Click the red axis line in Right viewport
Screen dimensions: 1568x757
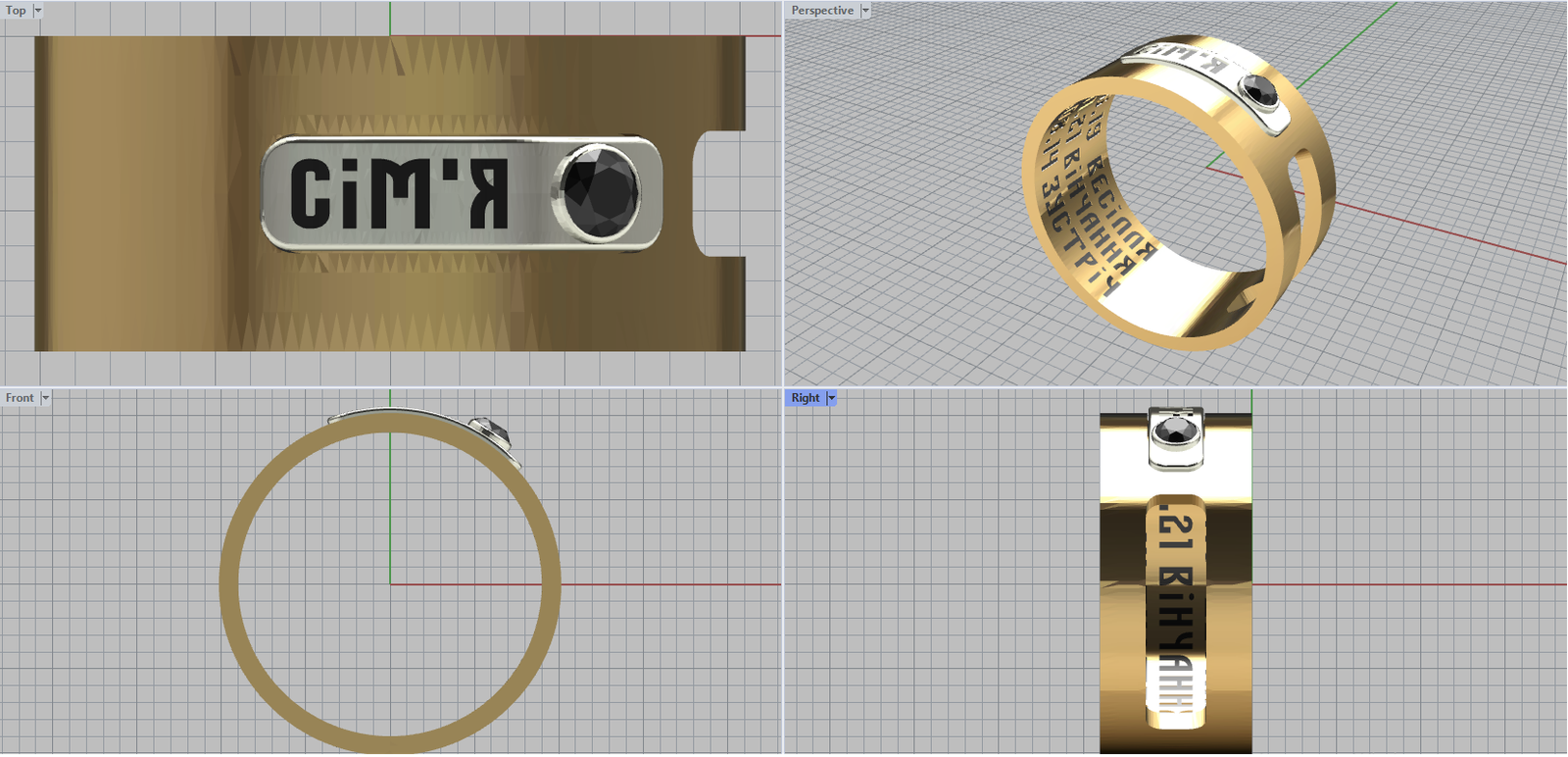1411,585
